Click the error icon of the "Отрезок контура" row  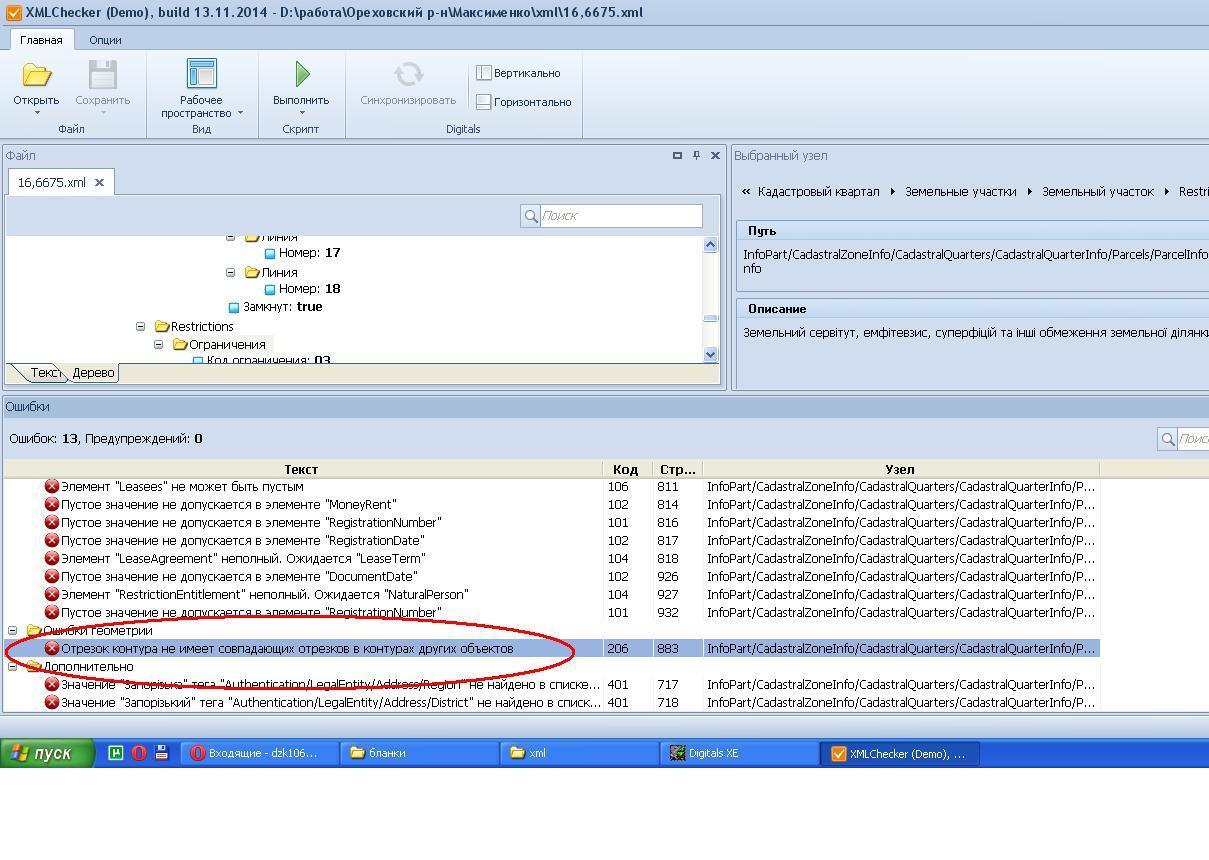tap(52, 649)
